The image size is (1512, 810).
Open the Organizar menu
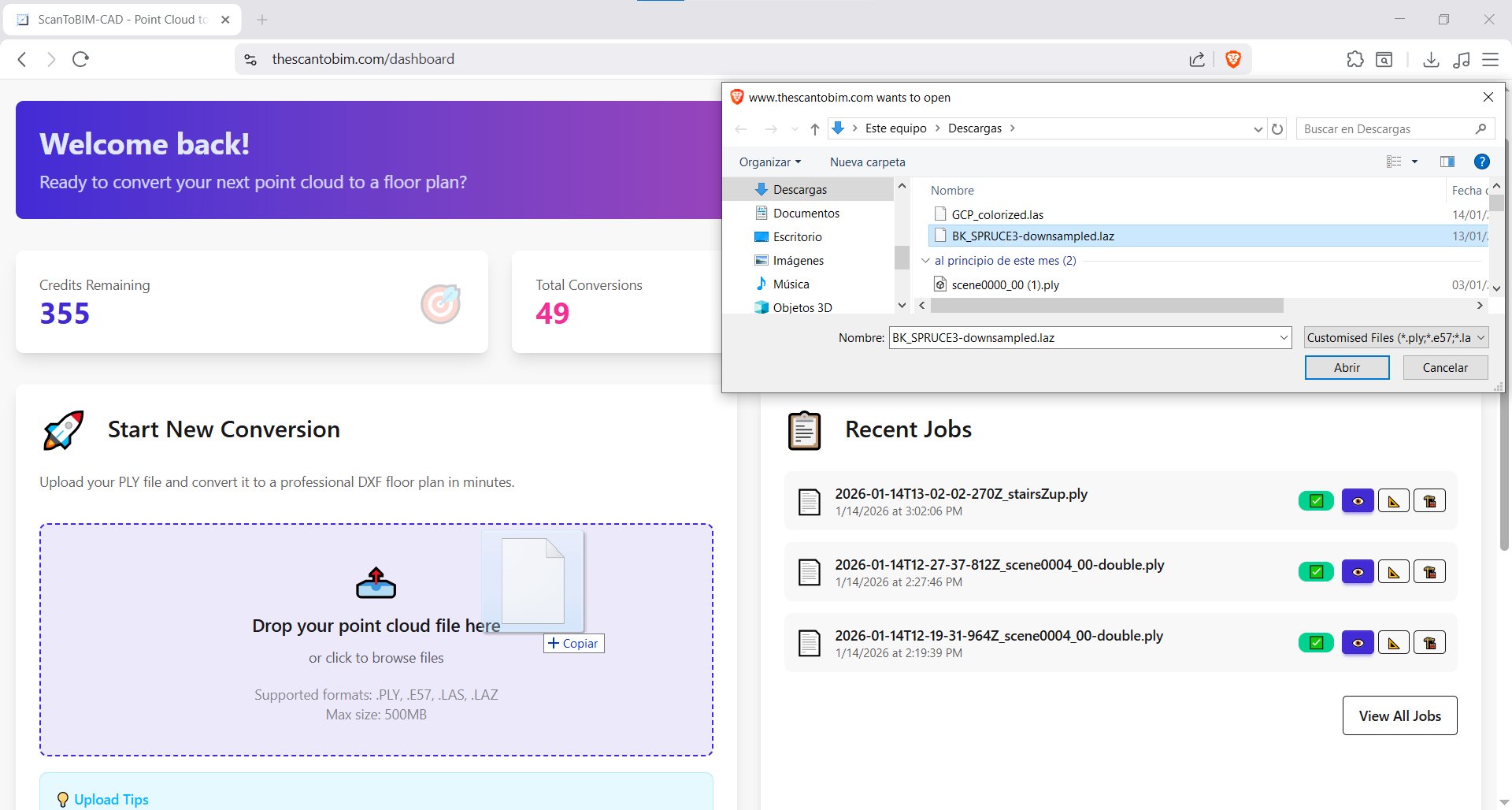click(768, 162)
